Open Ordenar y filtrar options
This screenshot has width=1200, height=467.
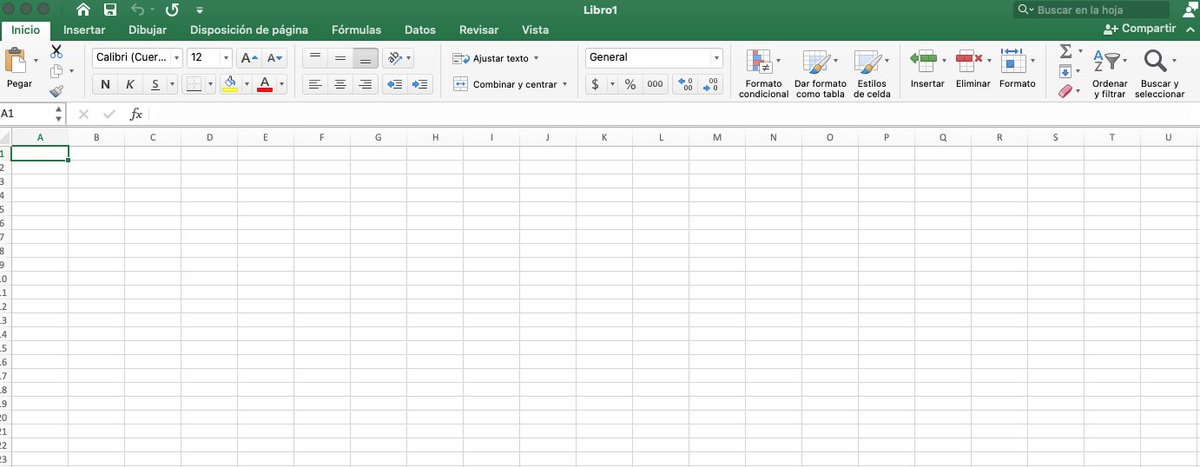(1109, 73)
